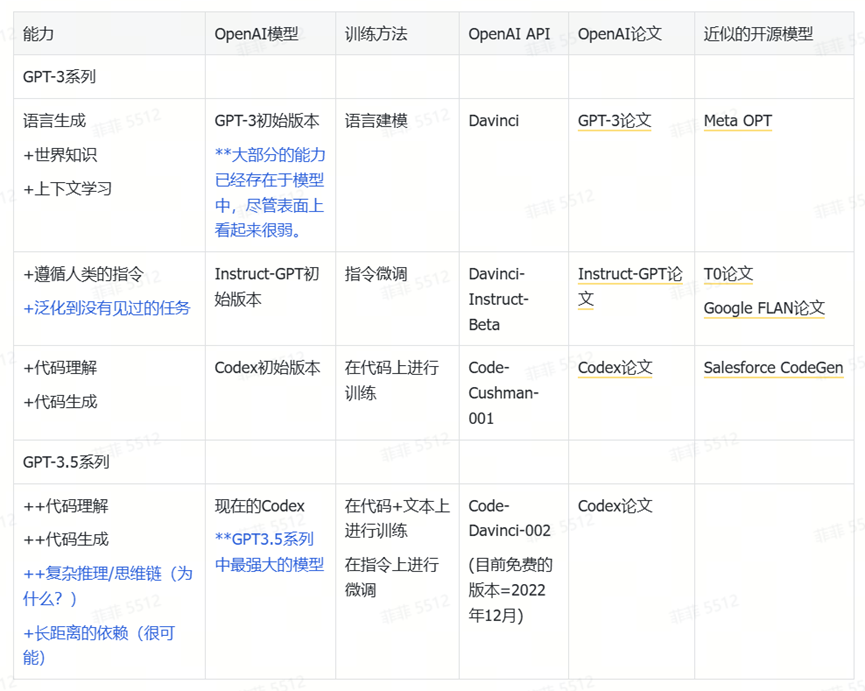This screenshot has width=865, height=691.
Task: Select the 能力 column header
Action: click(32, 32)
